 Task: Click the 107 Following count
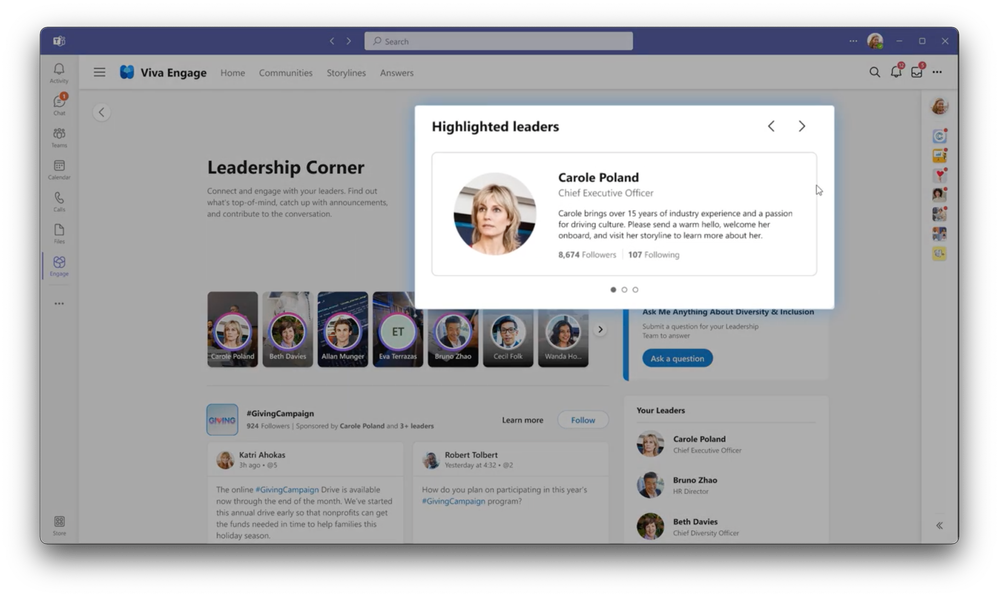[654, 254]
